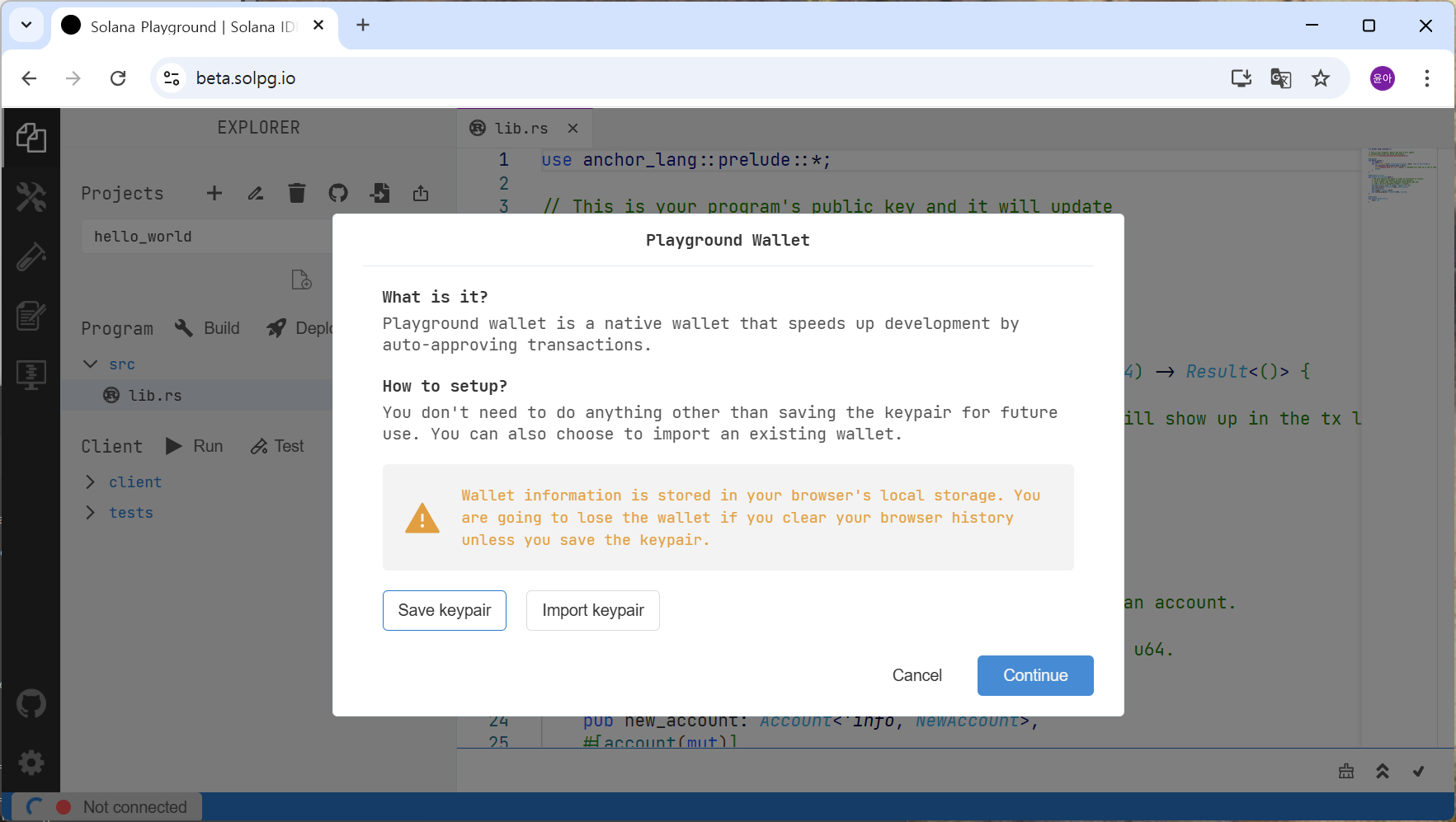The image size is (1456, 822).
Task: Click the Deploy rocket button
Action: click(300, 328)
